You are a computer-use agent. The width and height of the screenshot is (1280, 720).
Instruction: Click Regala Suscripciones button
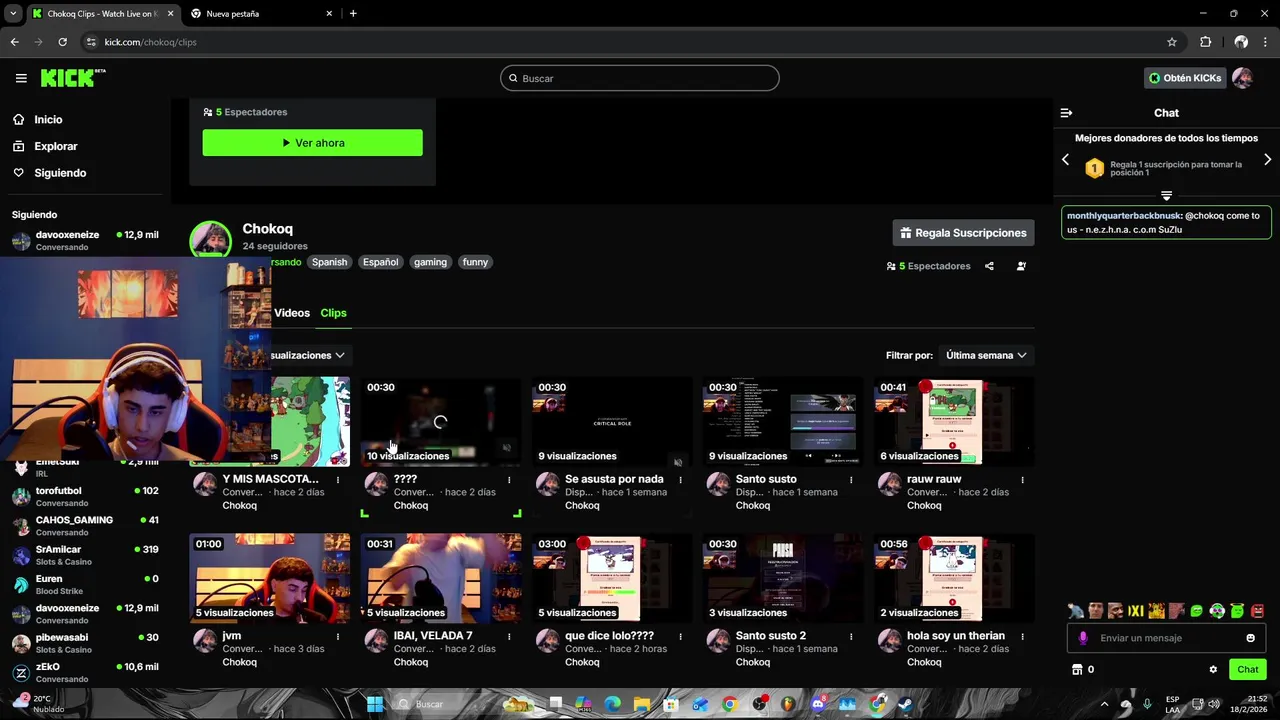pos(963,233)
